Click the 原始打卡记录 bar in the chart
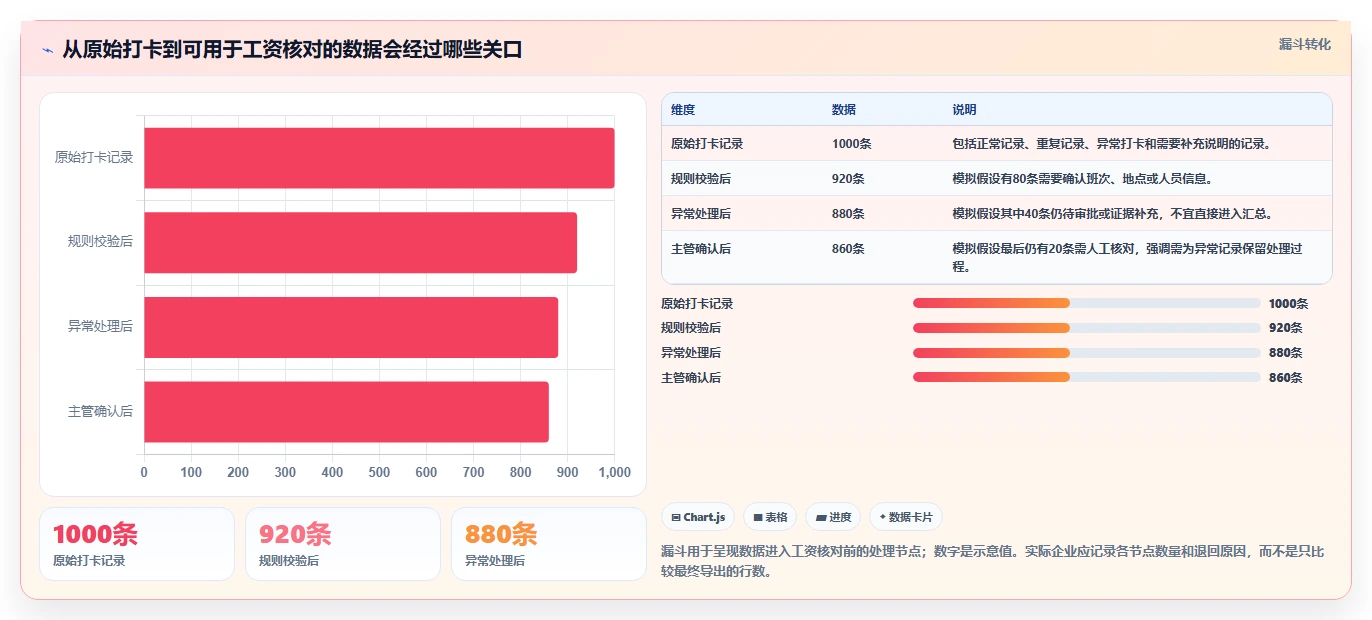 point(379,158)
